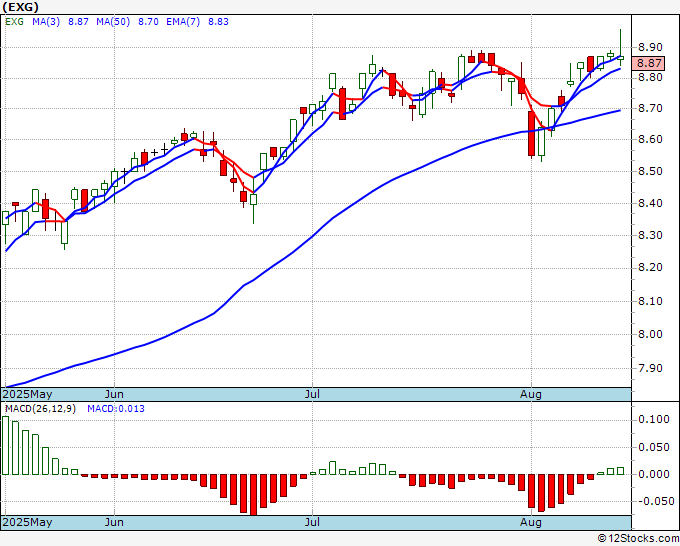
Task: Click Jul on the price chart timeline
Action: tap(312, 394)
